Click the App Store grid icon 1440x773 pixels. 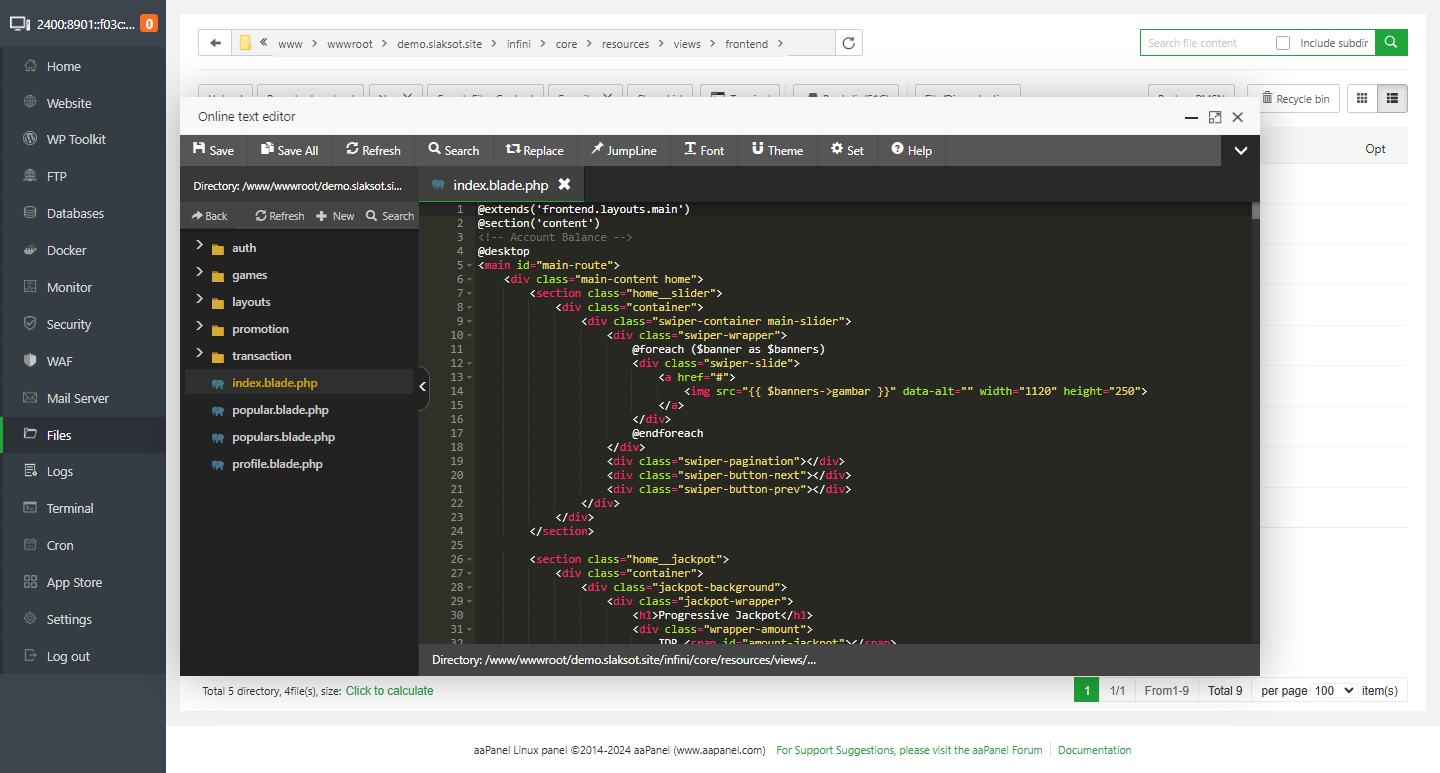(x=29, y=582)
